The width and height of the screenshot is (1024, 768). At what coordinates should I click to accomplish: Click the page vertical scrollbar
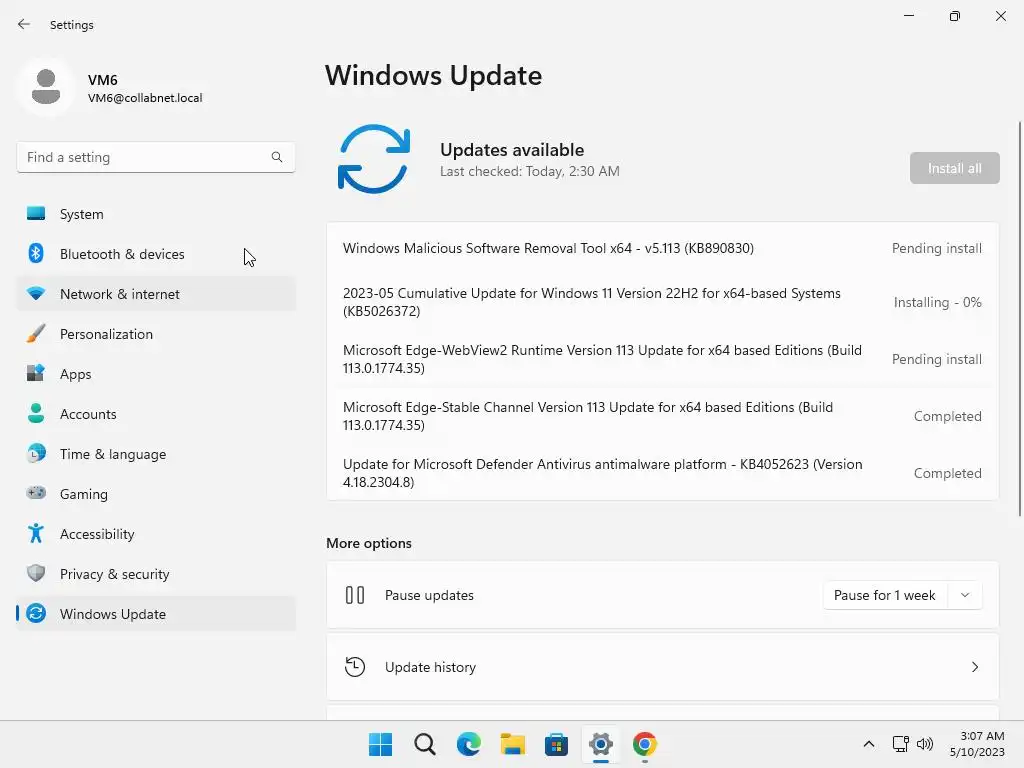(1019, 319)
